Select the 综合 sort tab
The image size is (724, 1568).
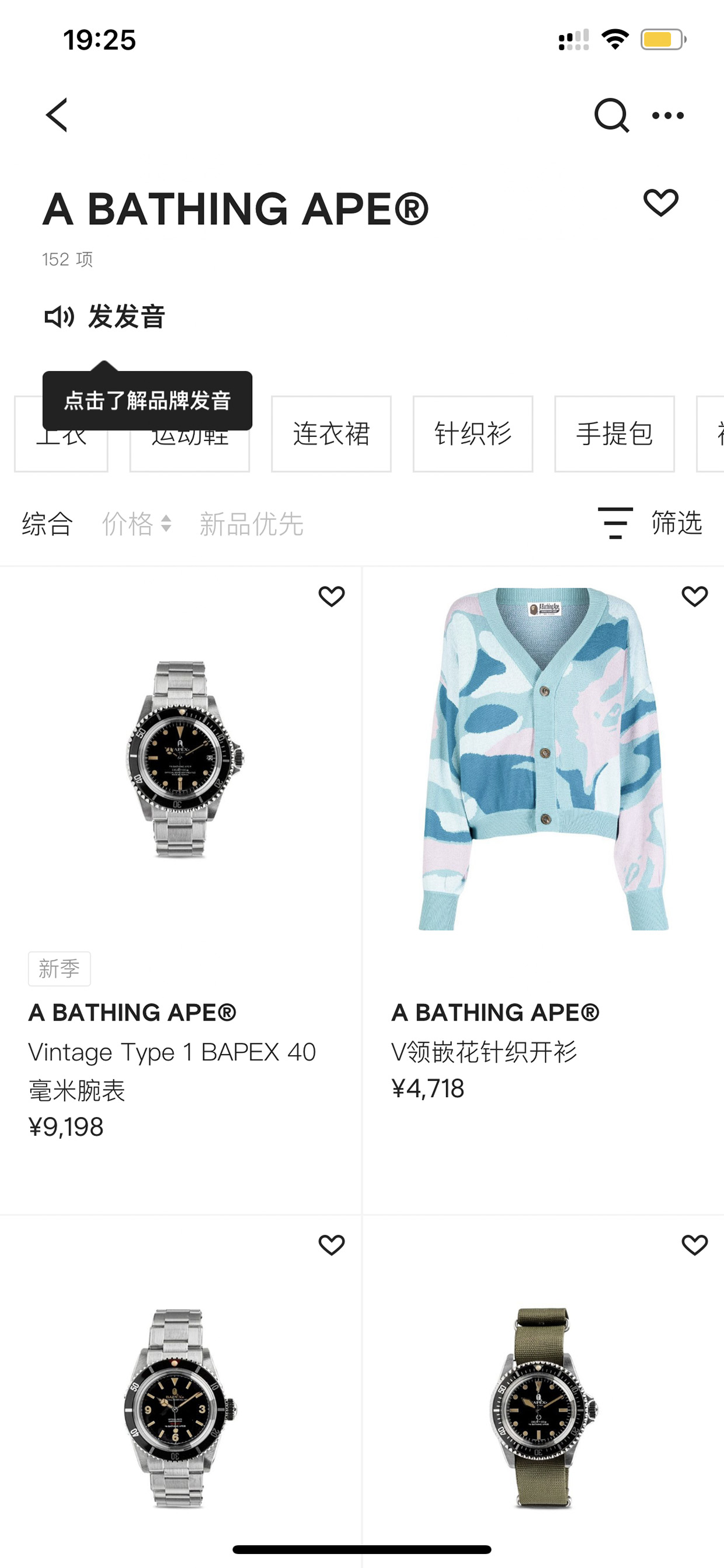(47, 523)
